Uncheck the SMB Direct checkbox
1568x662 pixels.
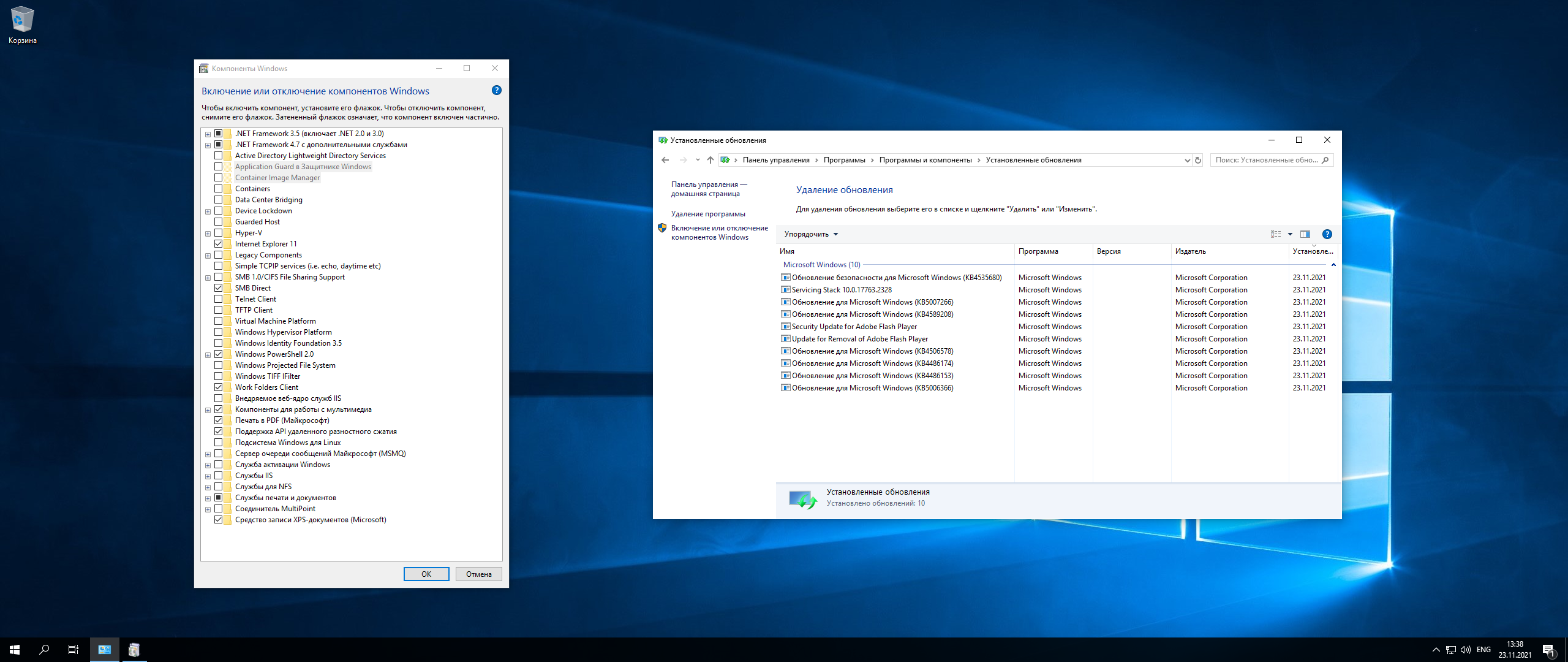coord(218,288)
